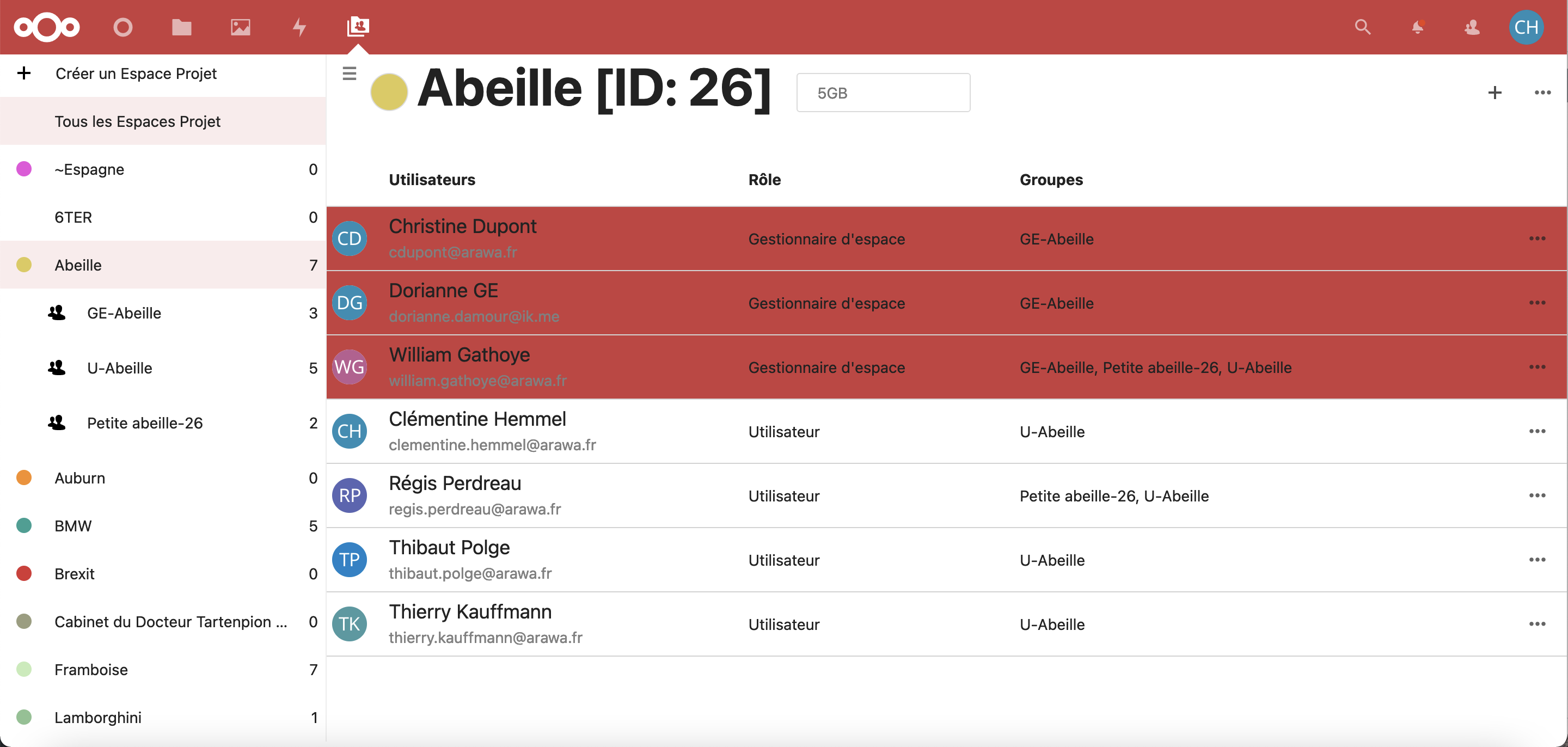Image resolution: width=1568 pixels, height=747 pixels.
Task: Click the Nextcloud logo
Action: tap(46, 27)
